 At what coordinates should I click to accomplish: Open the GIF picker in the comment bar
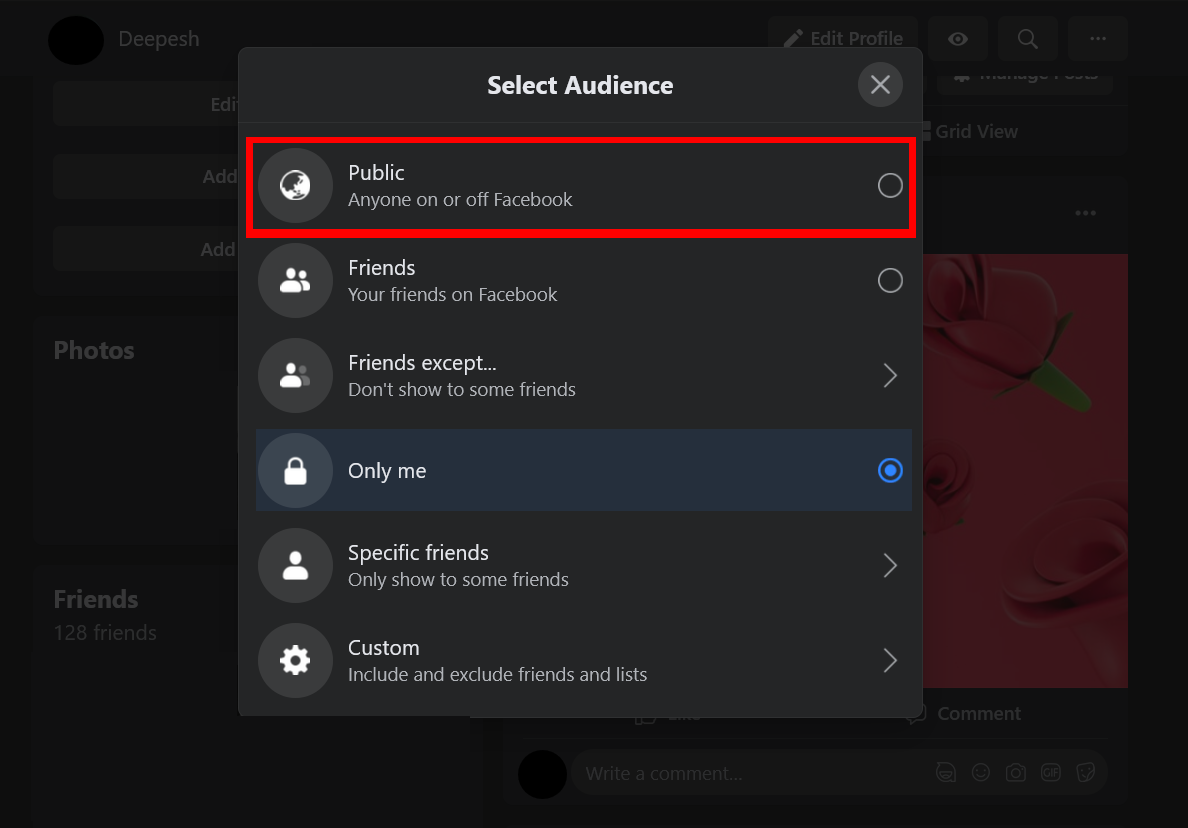[x=1050, y=772]
